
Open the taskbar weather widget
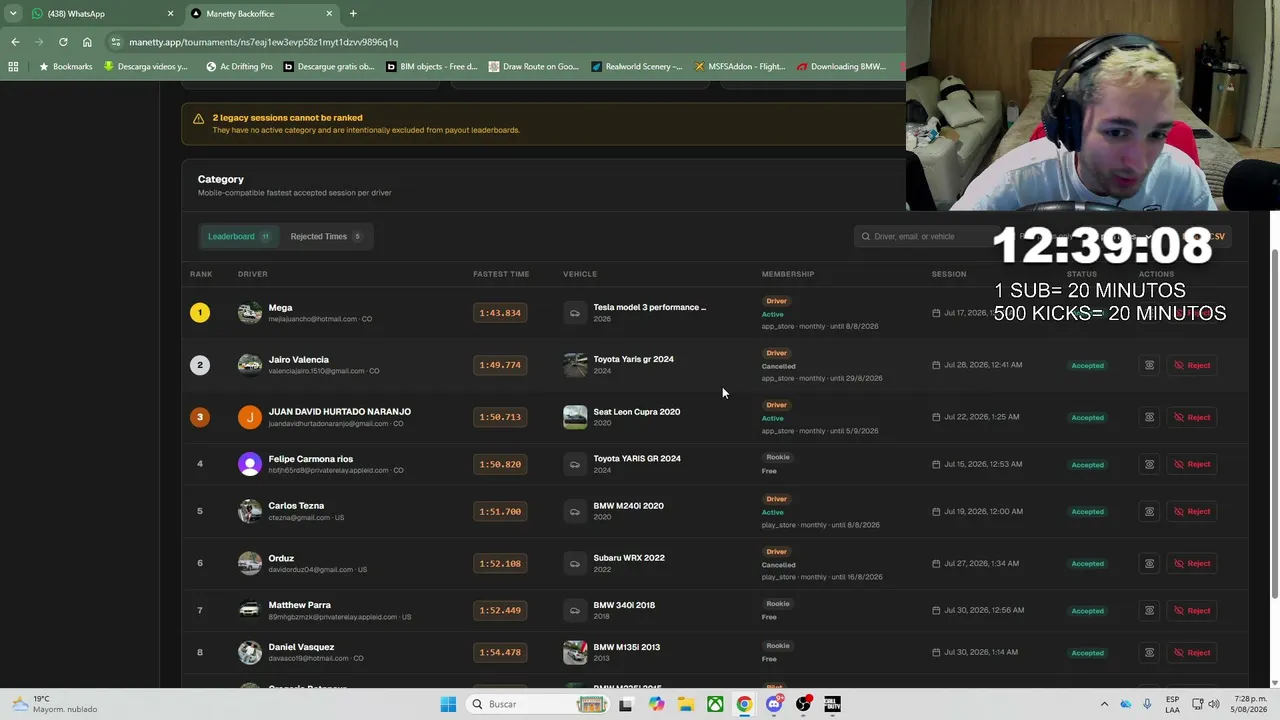click(x=55, y=704)
